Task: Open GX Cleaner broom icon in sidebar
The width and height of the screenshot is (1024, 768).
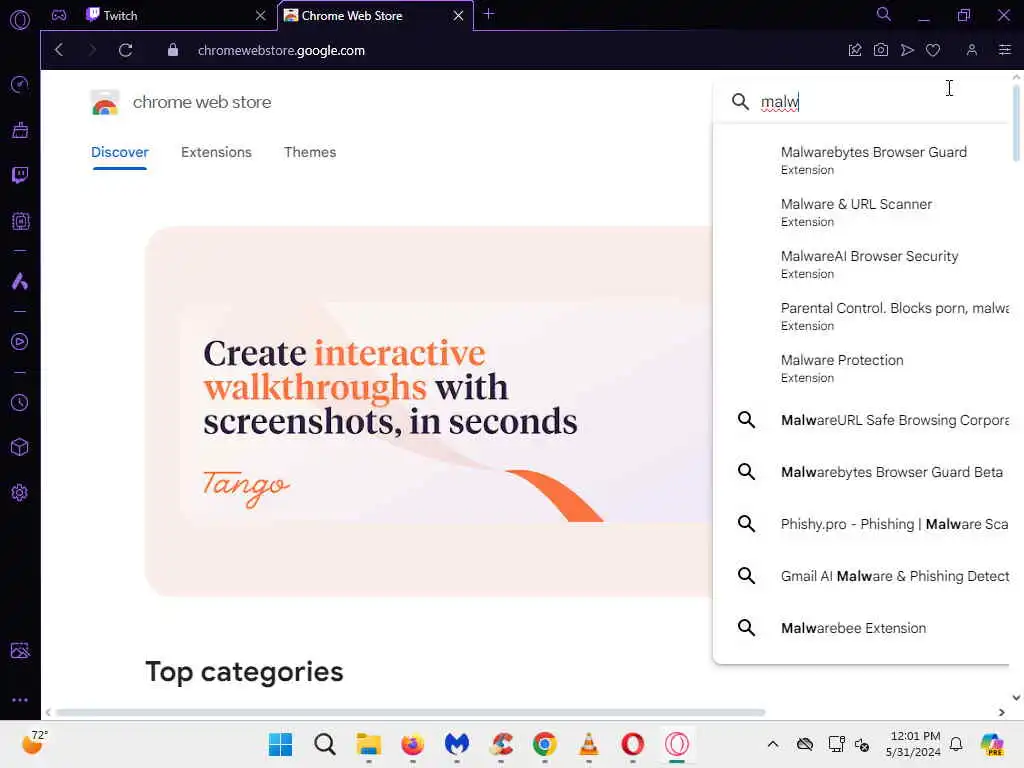Action: tap(20, 130)
